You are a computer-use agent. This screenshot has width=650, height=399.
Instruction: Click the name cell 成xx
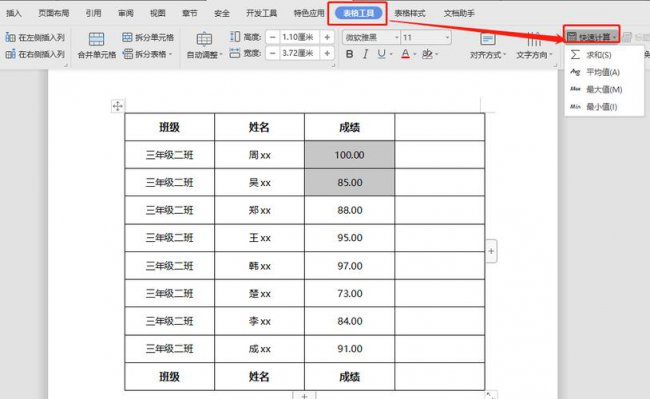click(260, 349)
